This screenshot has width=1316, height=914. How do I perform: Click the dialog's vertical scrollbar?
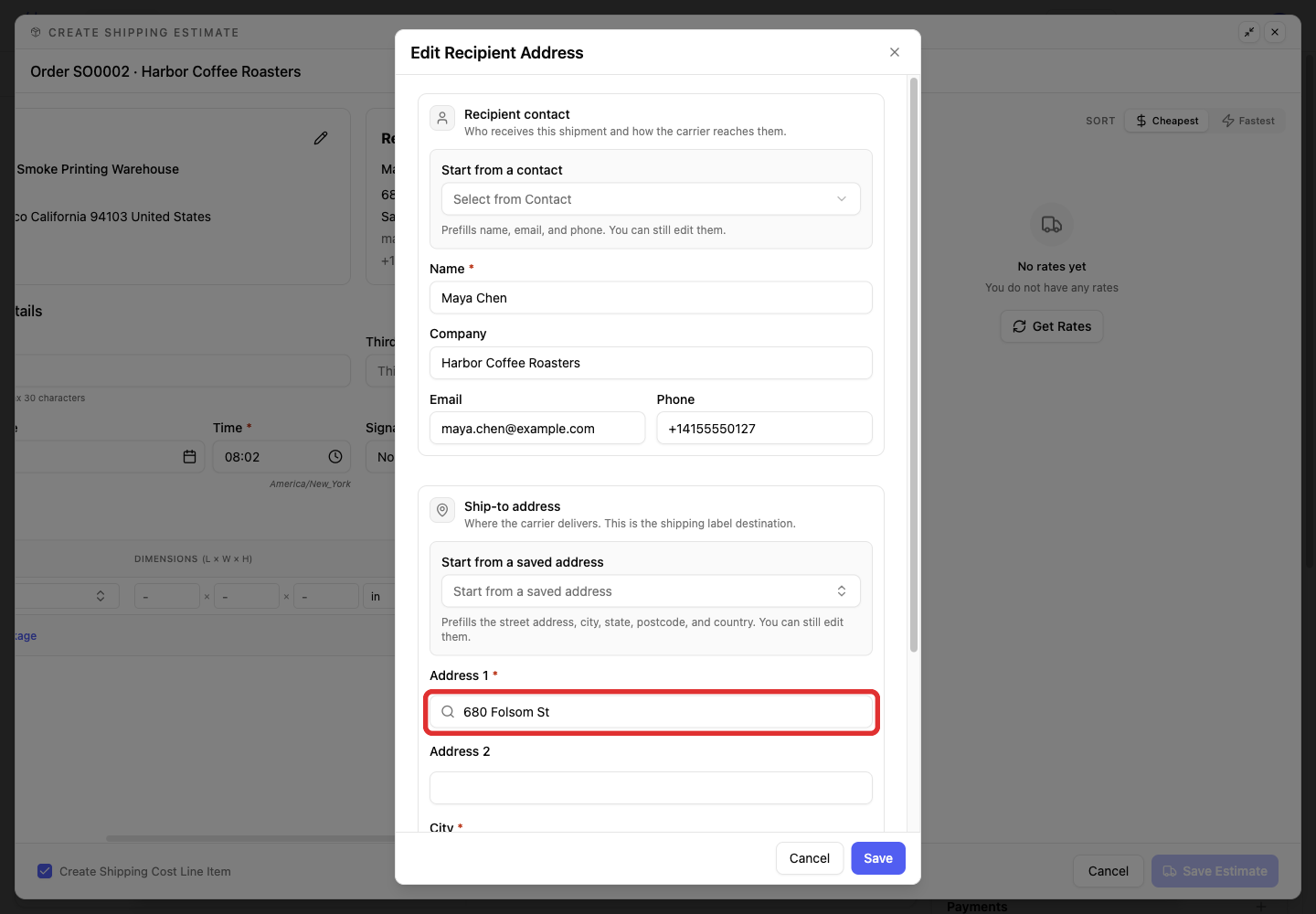(914, 366)
